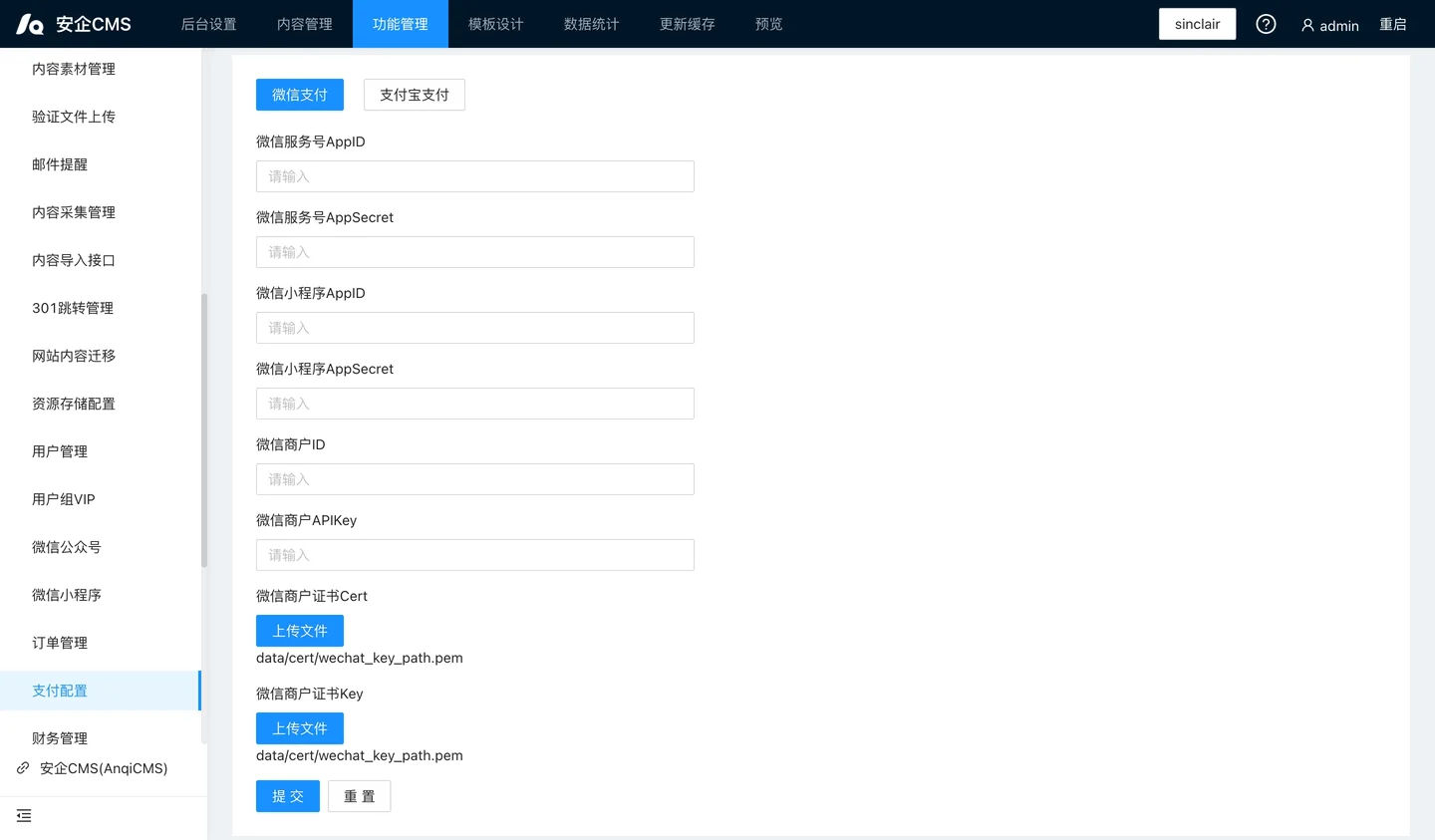Click the admin username text
This screenshot has height=840, width=1435.
1339,26
